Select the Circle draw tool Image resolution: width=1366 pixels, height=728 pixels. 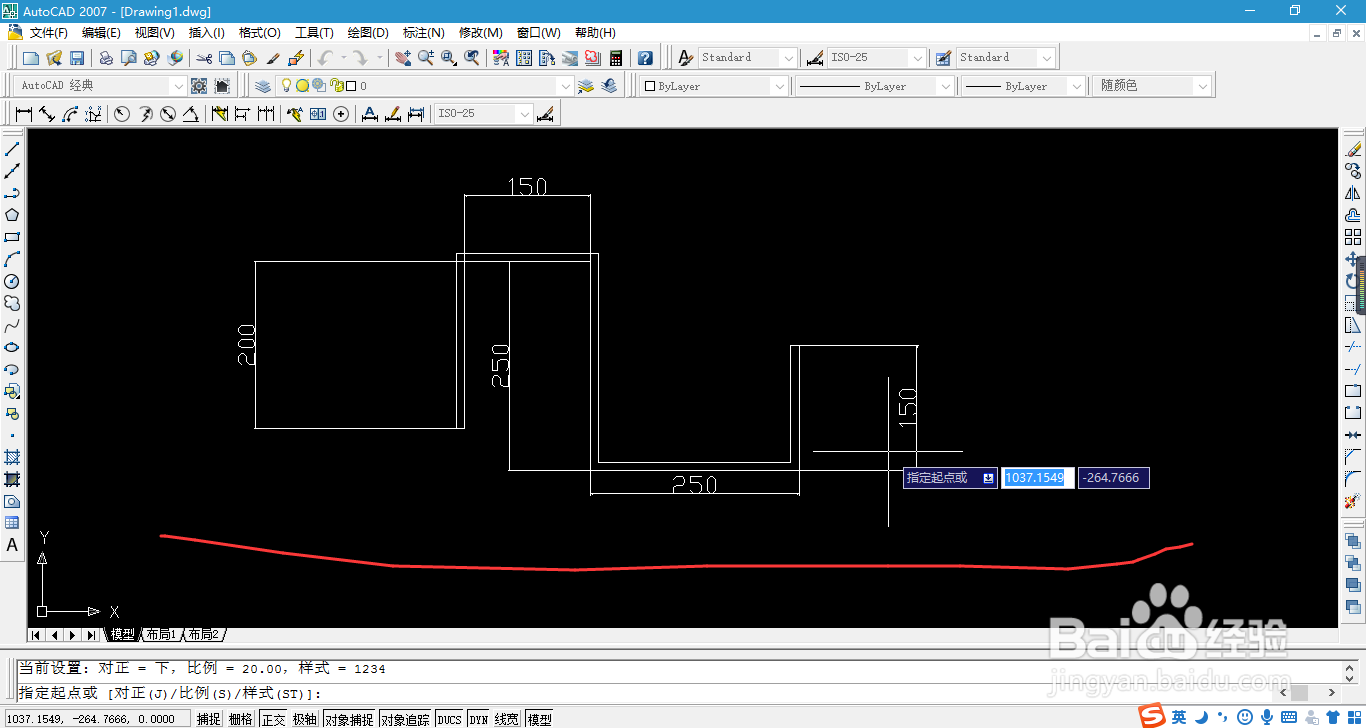12,281
